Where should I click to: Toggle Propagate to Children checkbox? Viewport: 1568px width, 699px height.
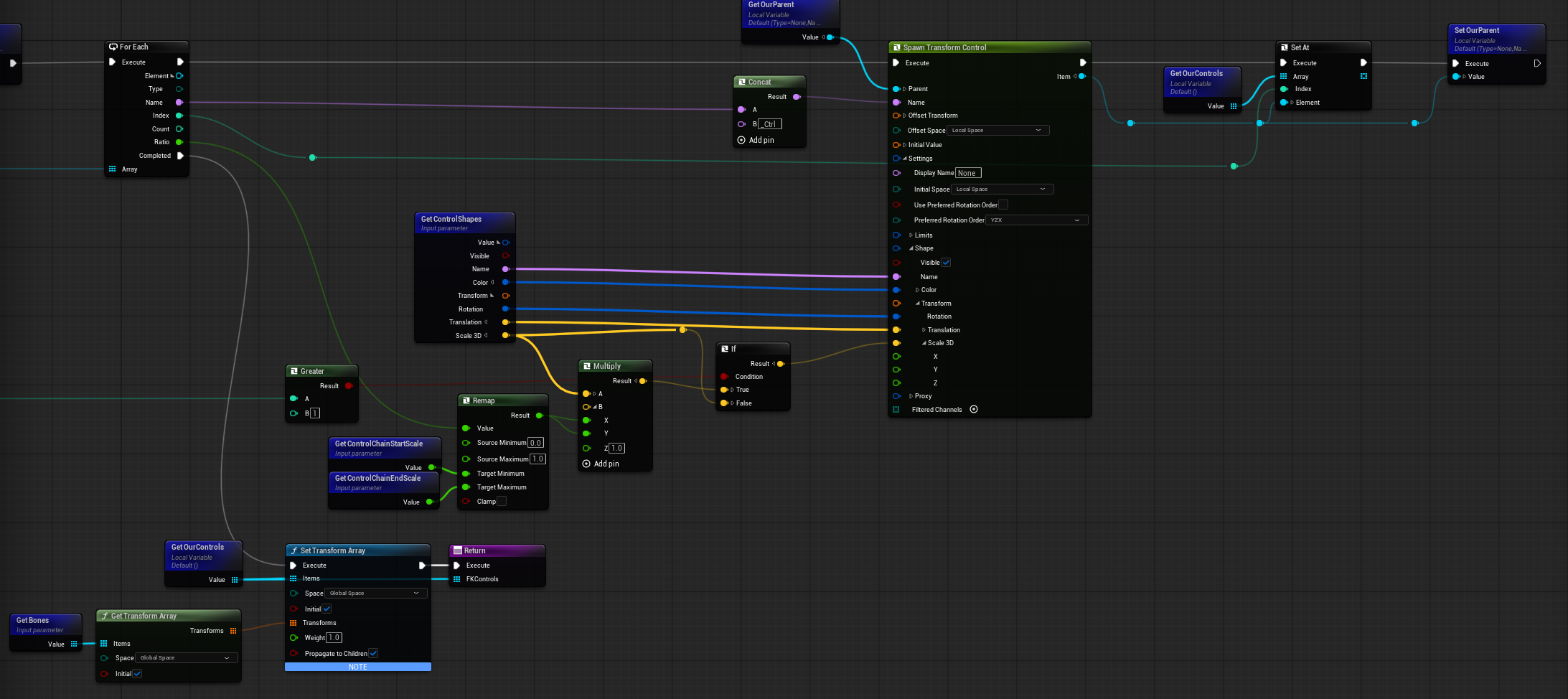point(373,654)
